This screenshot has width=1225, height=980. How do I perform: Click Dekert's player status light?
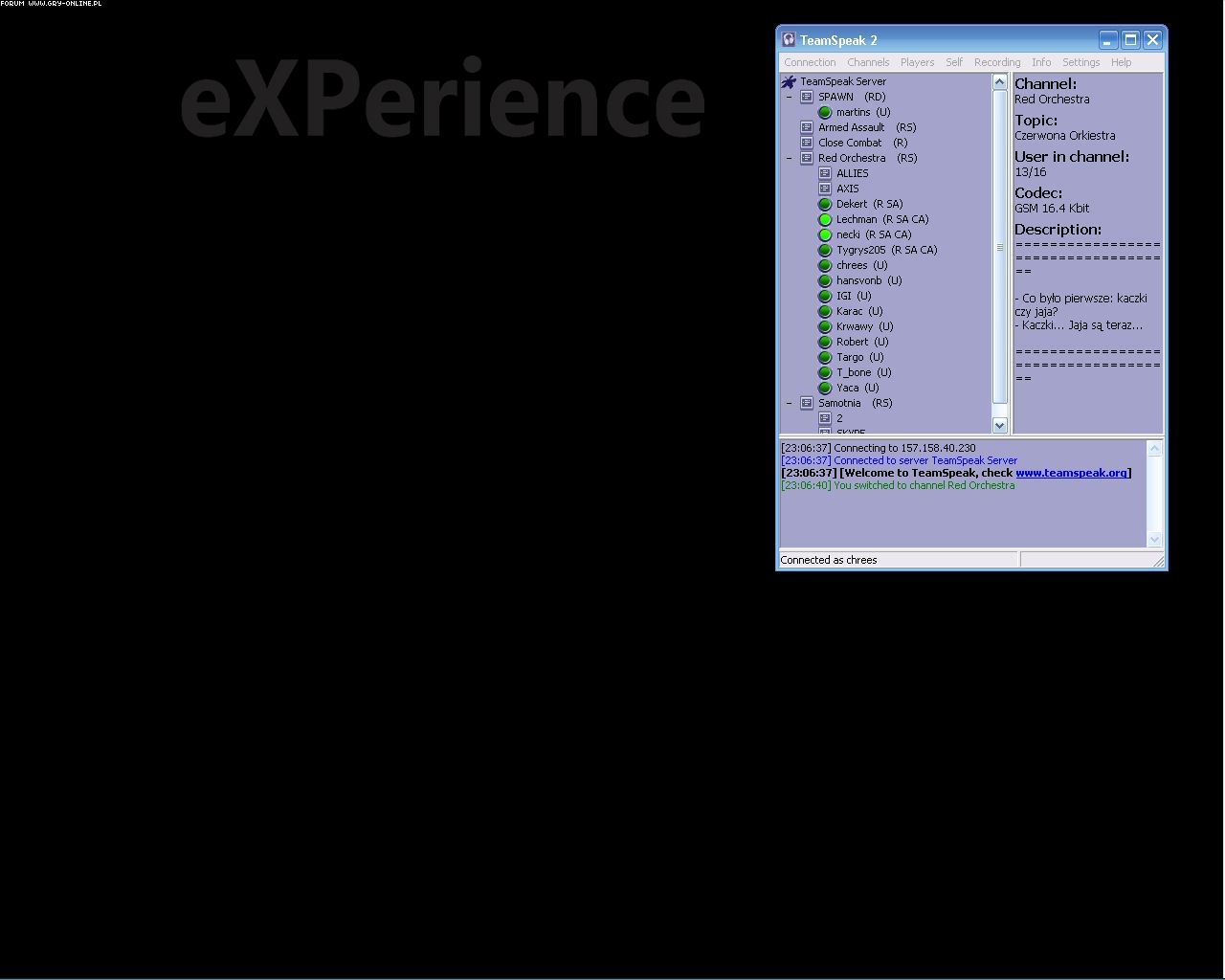click(825, 204)
